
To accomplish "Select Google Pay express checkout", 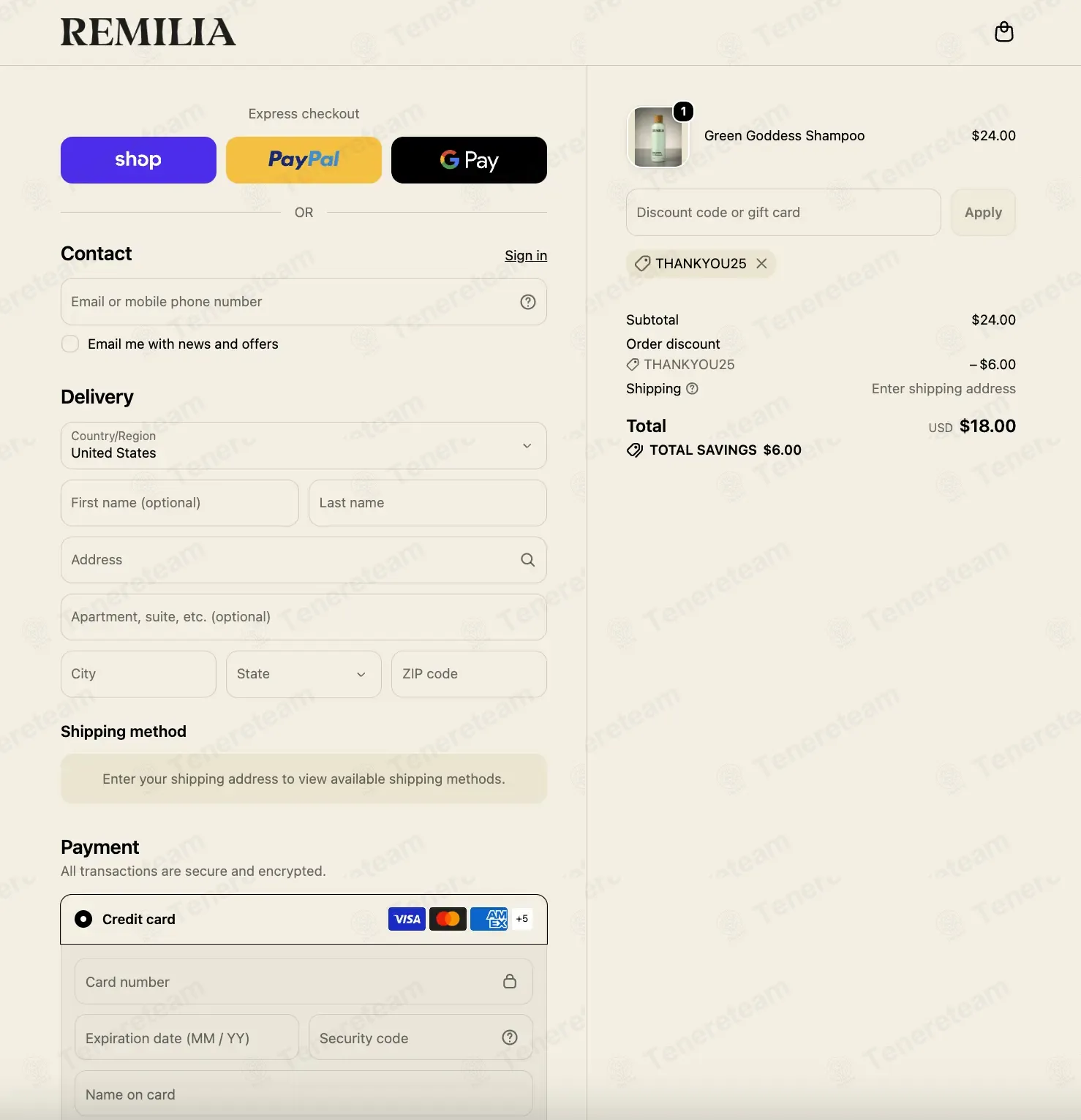I will 469,160.
